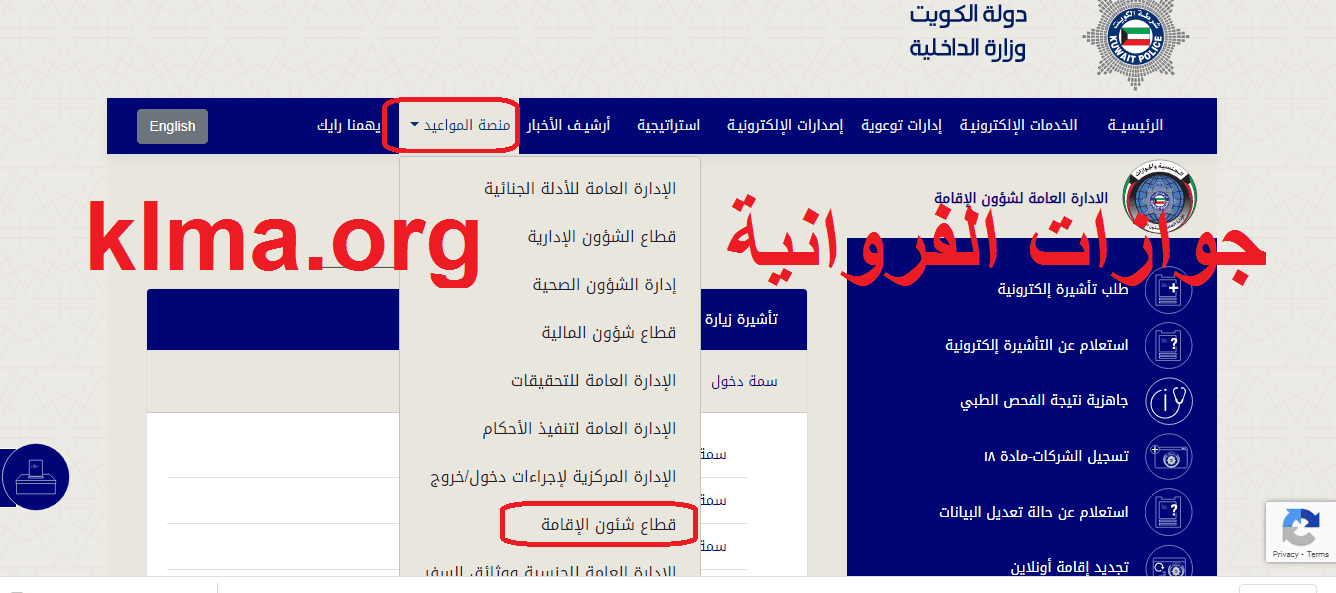The height and width of the screenshot is (593, 1336).
Task: Open the reCAPTCHA Terms link
Action: click(x=1318, y=554)
